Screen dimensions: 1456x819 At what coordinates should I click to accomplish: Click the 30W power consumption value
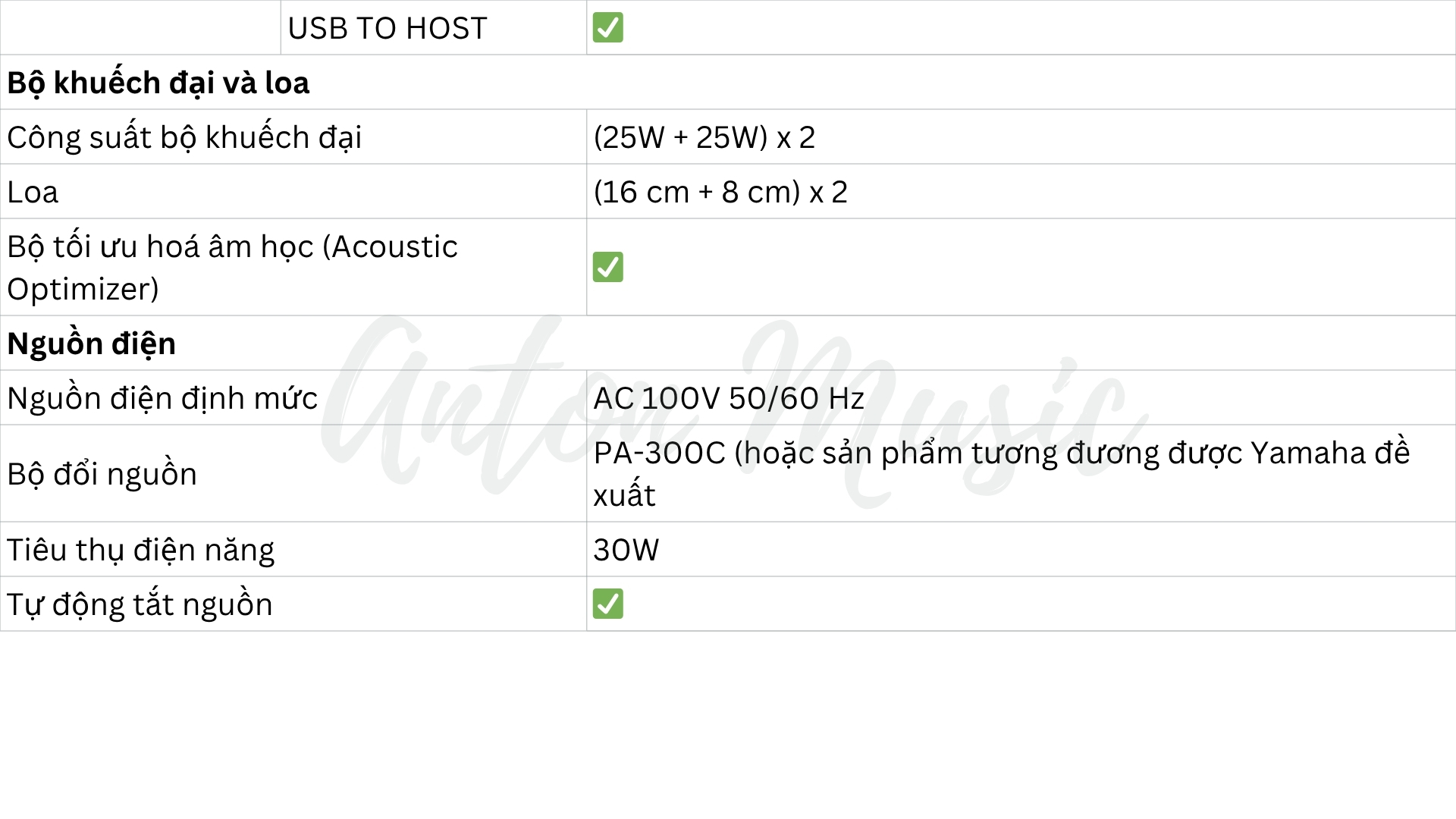coord(626,550)
